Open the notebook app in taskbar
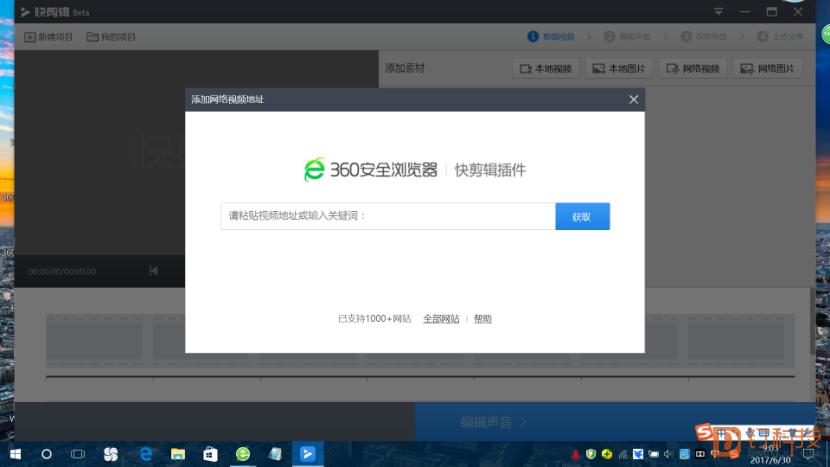The image size is (830, 467). 275,454
